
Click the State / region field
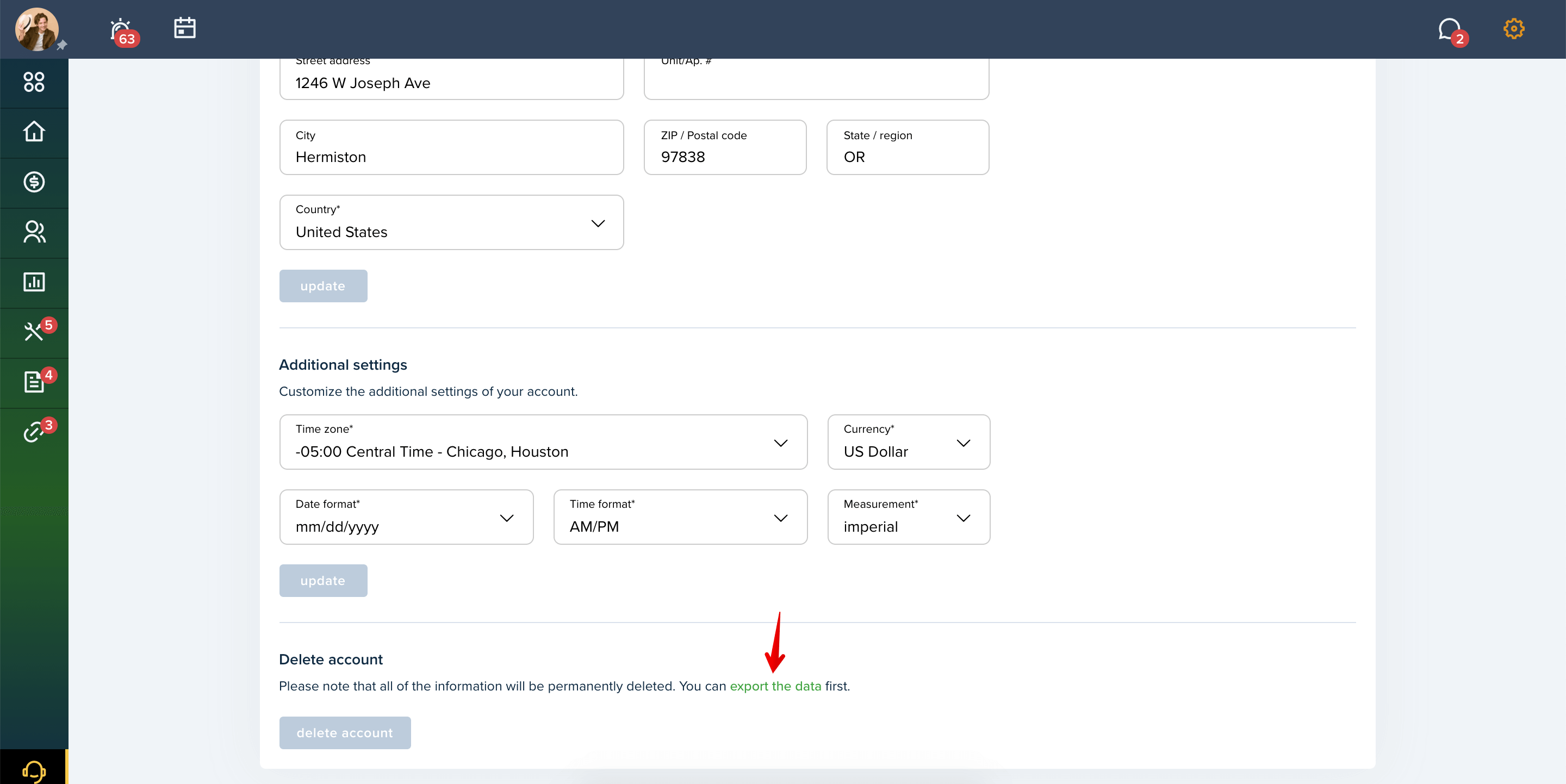908,147
